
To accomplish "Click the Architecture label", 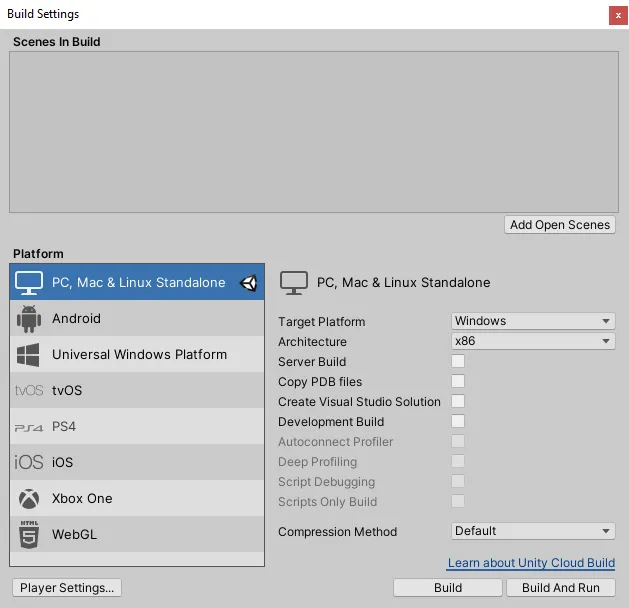I will coord(312,342).
